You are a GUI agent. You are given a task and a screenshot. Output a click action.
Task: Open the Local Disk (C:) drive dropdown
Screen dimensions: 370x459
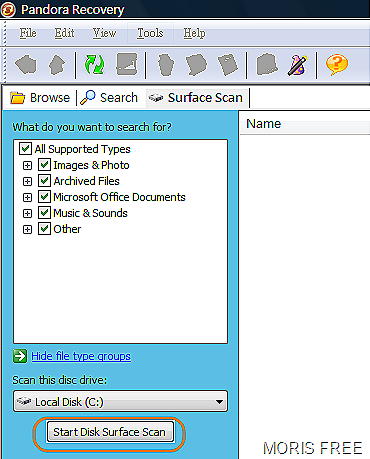(120, 402)
